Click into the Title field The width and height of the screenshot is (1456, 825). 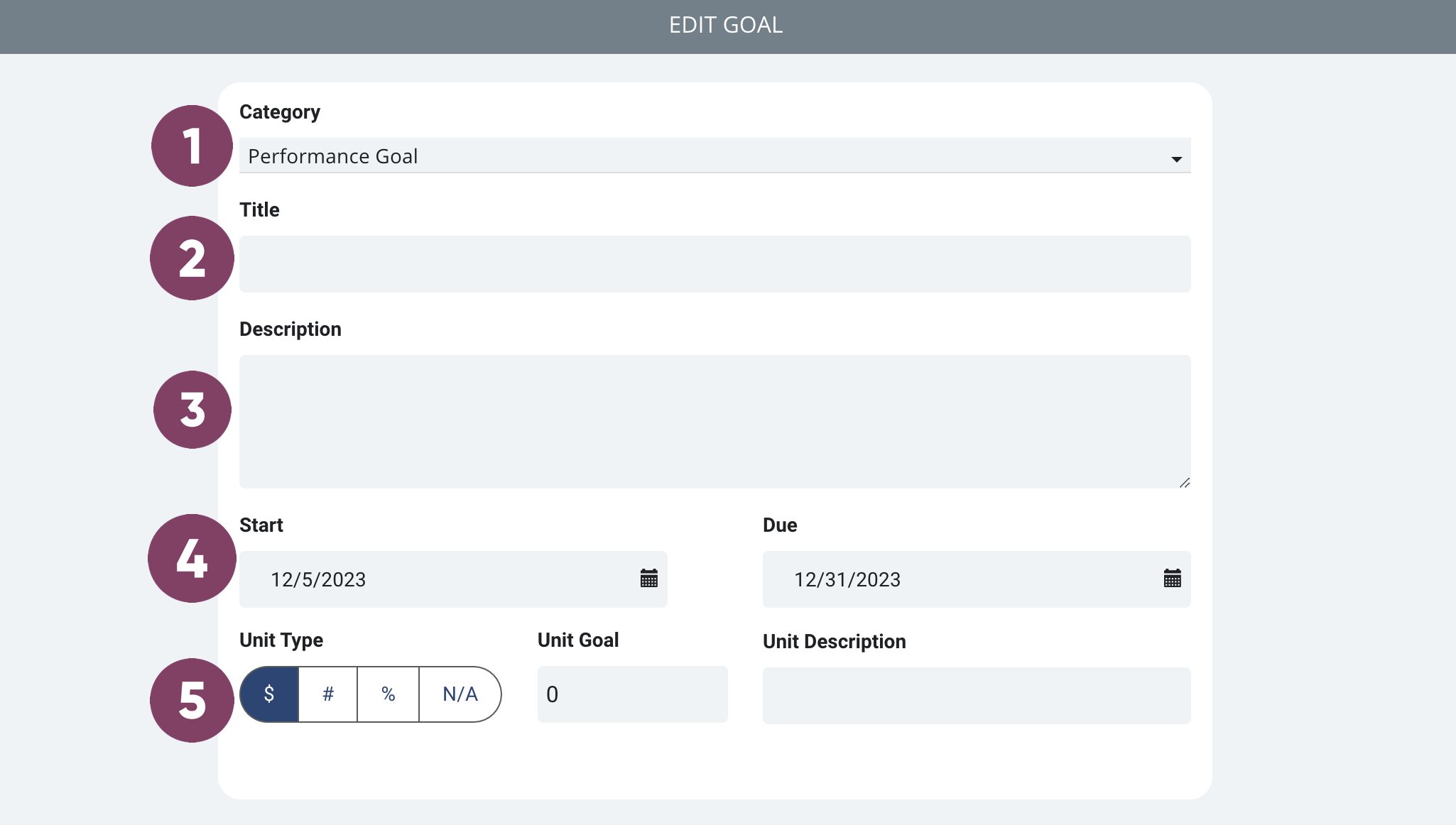715,264
